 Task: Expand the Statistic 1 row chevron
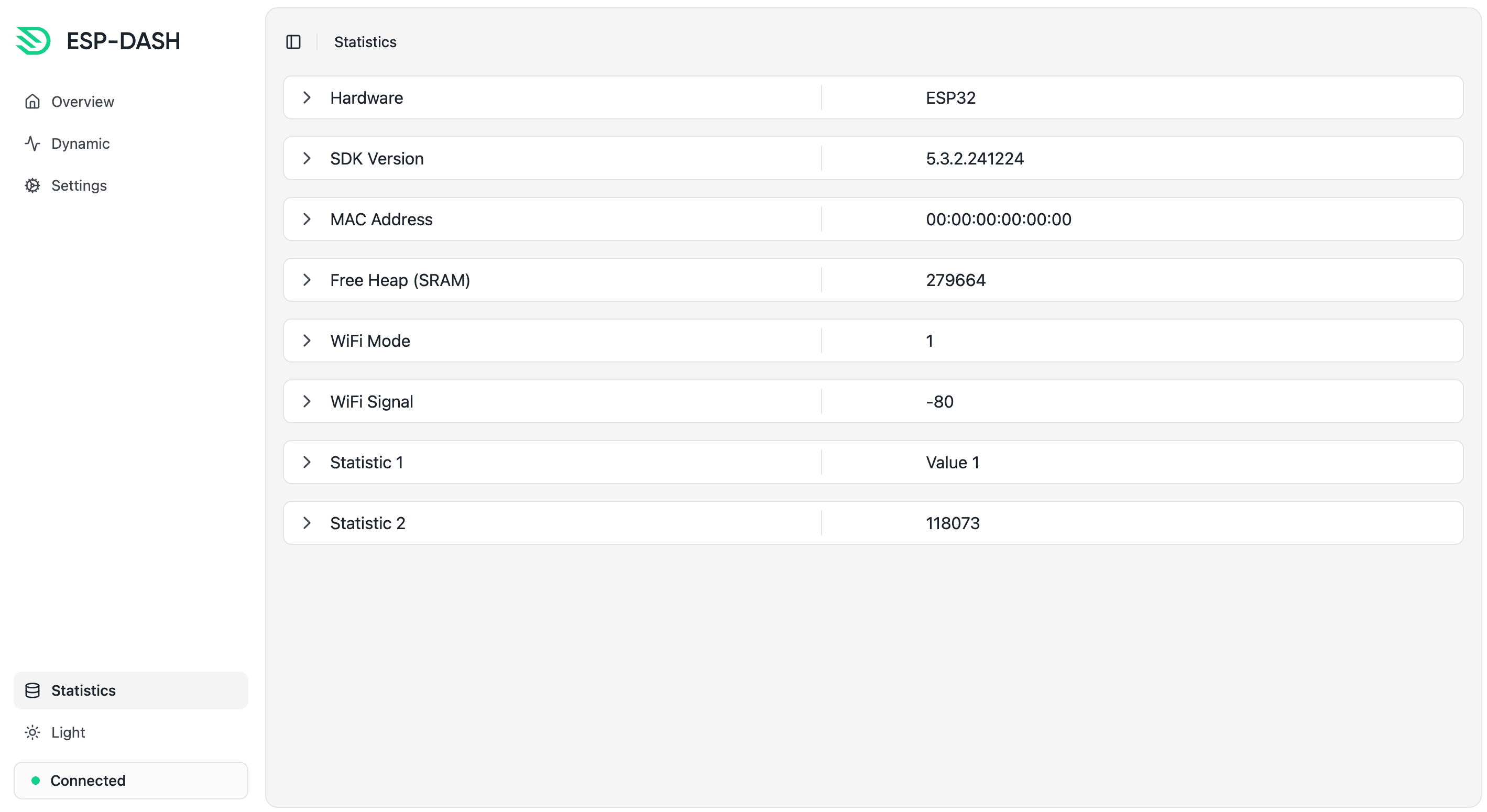coord(307,462)
